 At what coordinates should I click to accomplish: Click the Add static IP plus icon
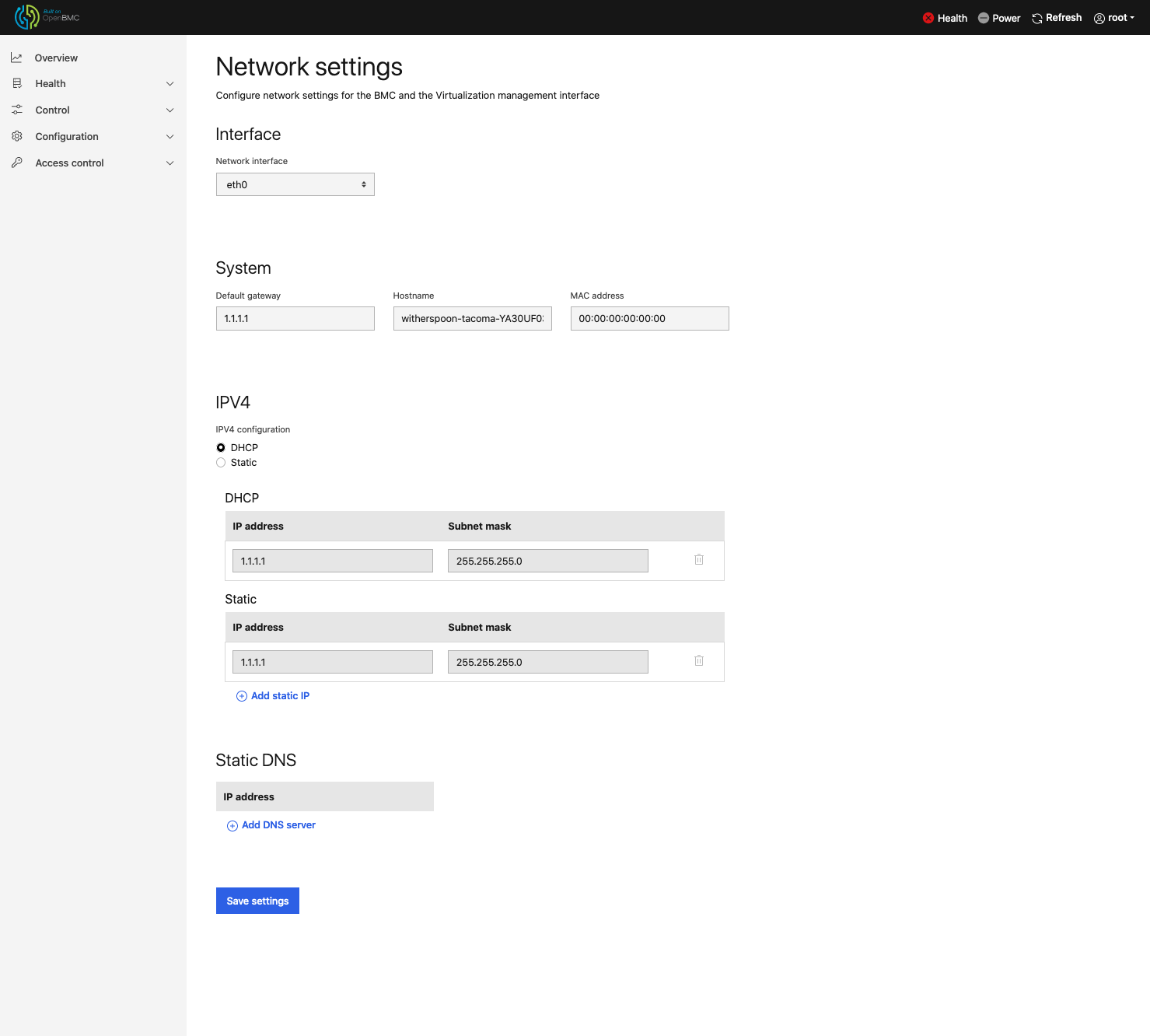(x=241, y=695)
